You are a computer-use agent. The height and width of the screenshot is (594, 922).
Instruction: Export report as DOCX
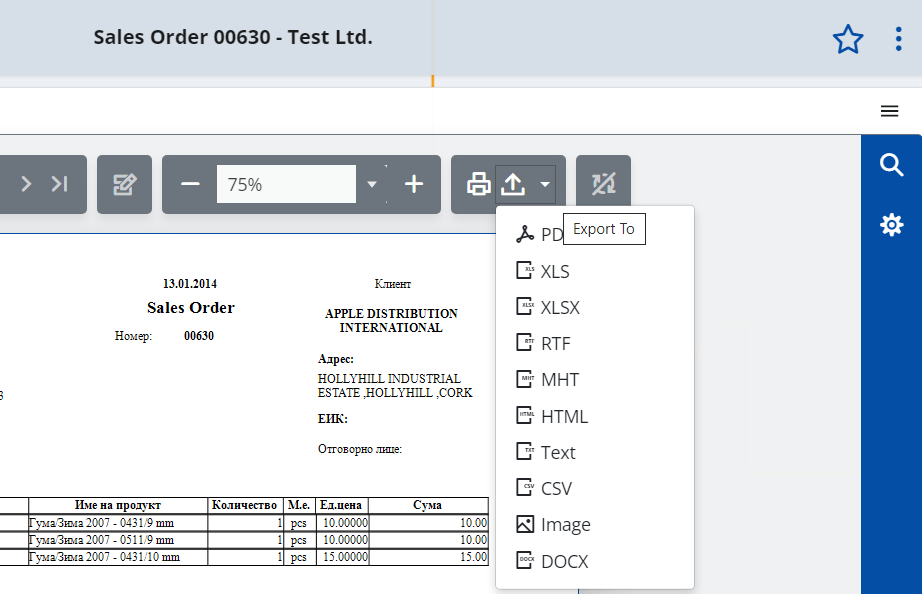tap(594, 561)
